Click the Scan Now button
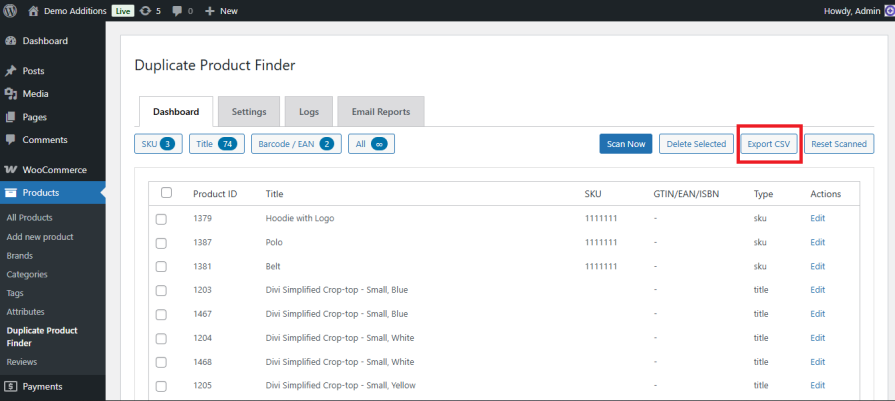 click(626, 144)
